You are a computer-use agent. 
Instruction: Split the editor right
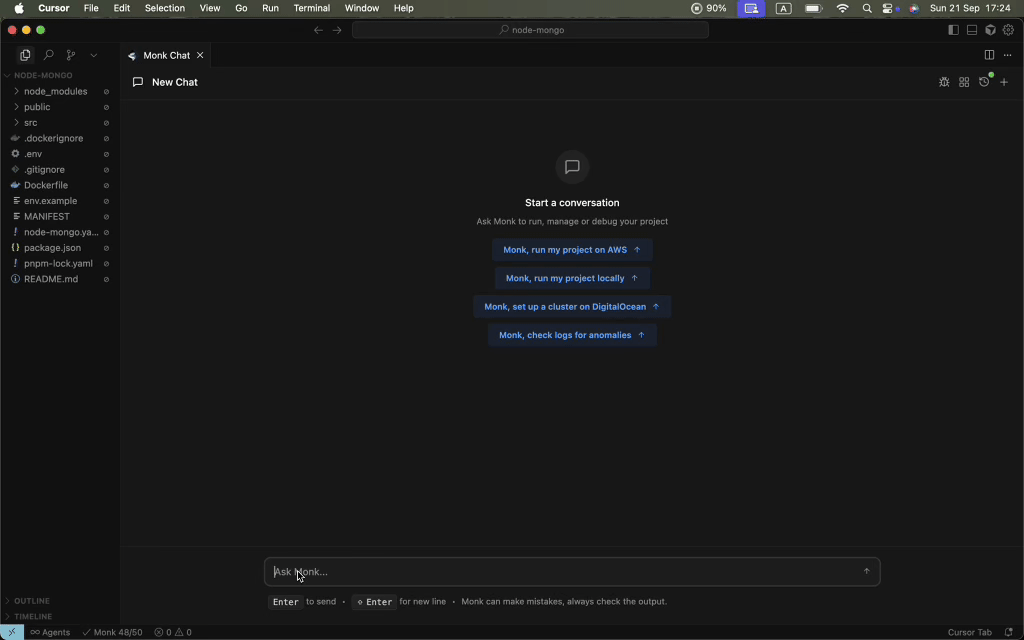(989, 56)
